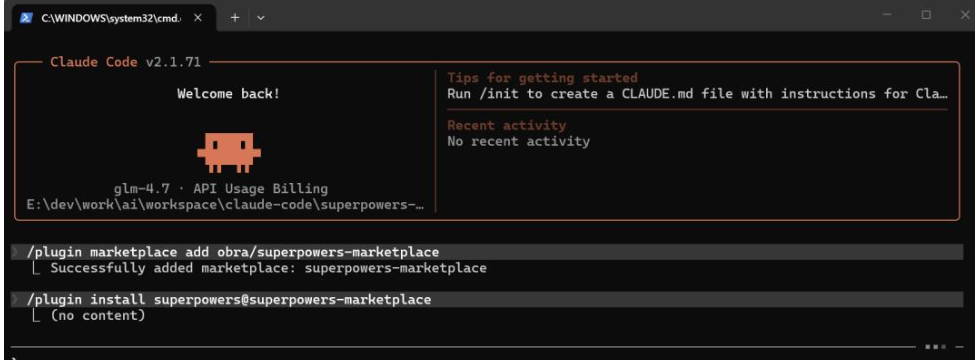The image size is (975, 360).
Task: Click the Recent activity heading
Action: [507, 125]
